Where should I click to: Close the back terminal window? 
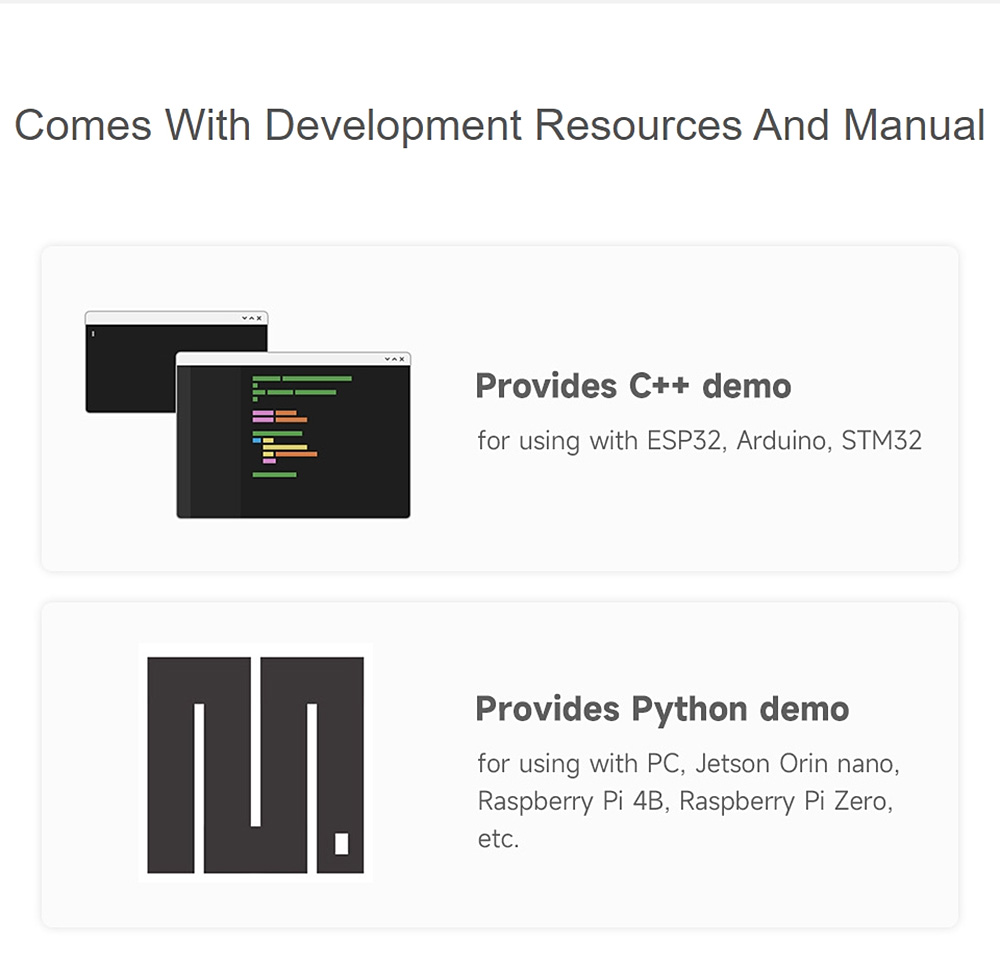[x=260, y=318]
